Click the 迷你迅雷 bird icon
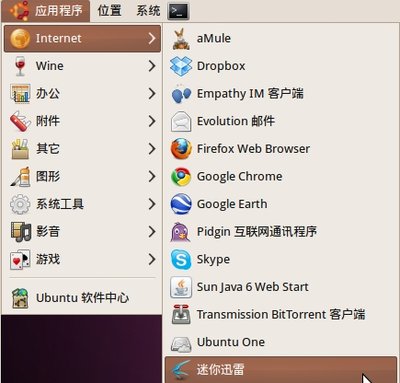This screenshot has height=383, width=400. point(180,370)
